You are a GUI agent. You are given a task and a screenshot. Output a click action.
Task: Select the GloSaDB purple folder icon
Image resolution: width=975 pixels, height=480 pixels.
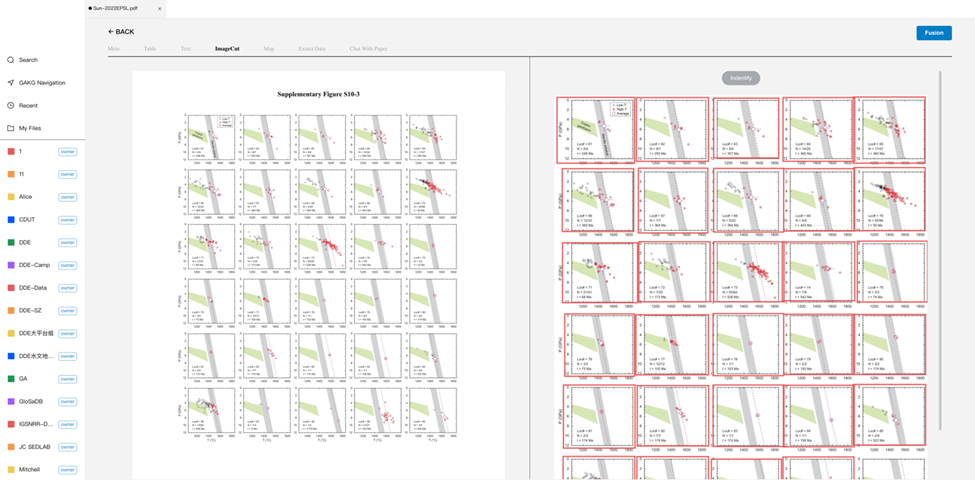point(11,402)
